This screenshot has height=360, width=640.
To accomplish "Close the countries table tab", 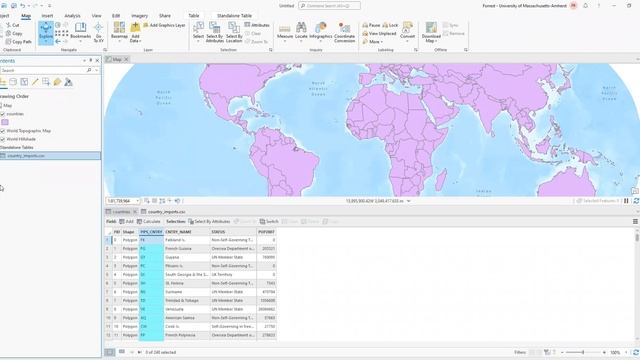I will pos(135,212).
